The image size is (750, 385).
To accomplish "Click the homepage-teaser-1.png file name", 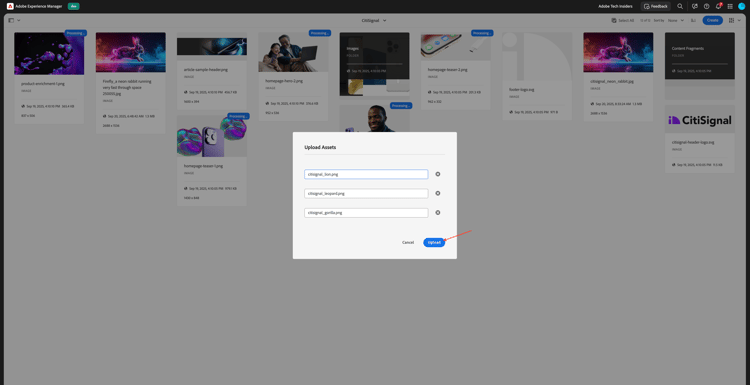I will 203,166.
